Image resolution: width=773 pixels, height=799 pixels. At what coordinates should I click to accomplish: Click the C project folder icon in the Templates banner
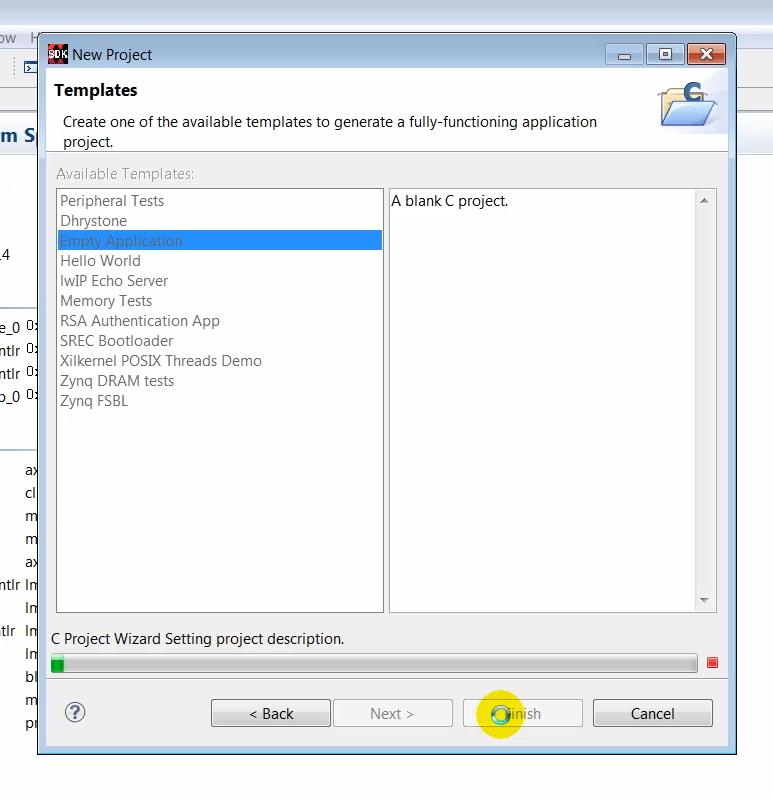click(687, 104)
